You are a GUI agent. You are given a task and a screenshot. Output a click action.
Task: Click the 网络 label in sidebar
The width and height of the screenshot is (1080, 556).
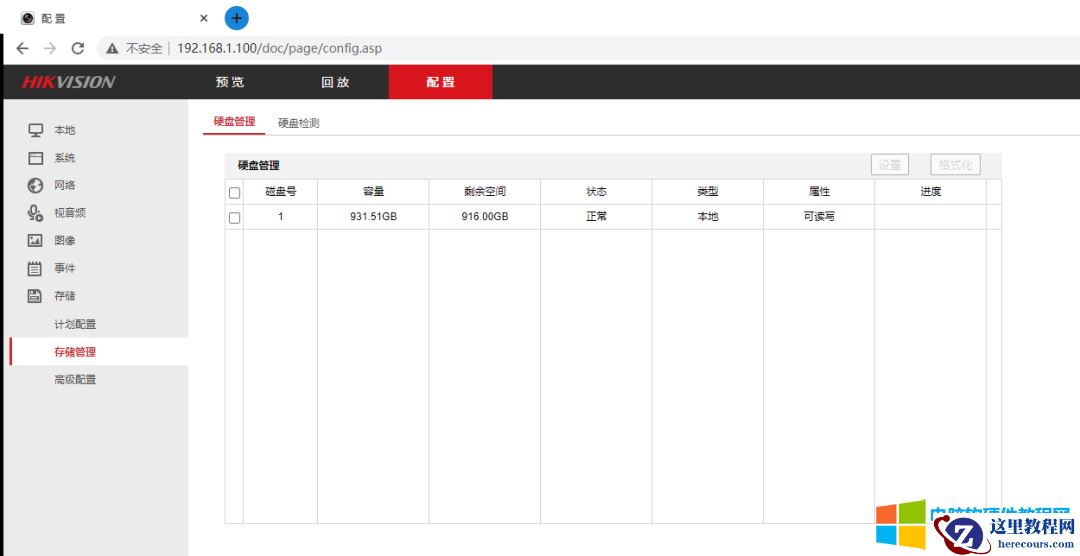[x=65, y=185]
